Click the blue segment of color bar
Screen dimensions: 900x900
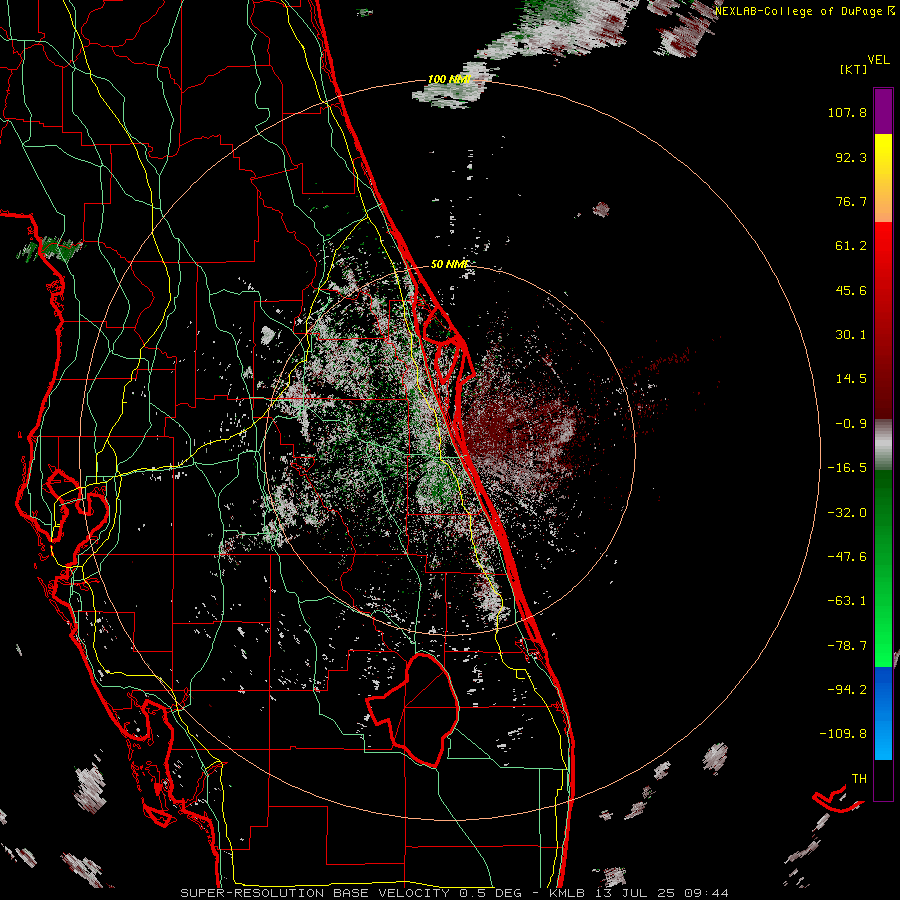[883, 713]
